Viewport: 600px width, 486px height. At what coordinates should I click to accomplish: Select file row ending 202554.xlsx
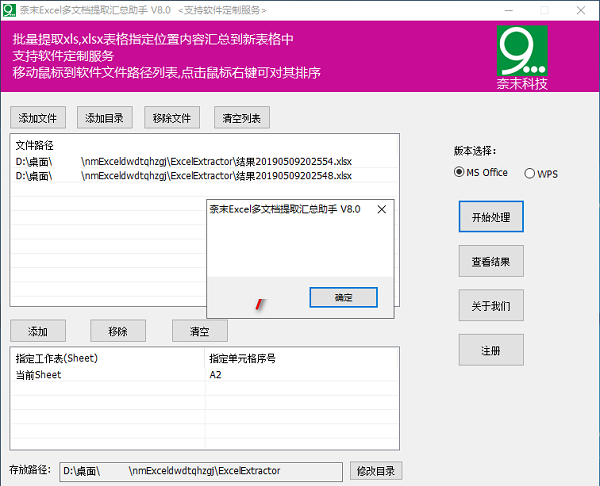204,161
